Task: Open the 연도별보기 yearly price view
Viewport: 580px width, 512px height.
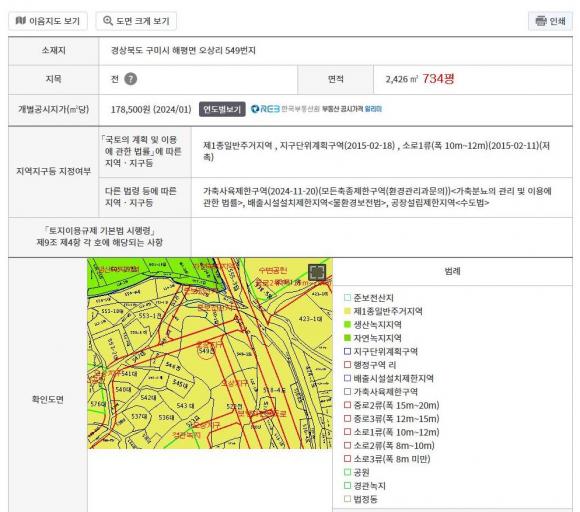Action: pyautogui.click(x=222, y=109)
